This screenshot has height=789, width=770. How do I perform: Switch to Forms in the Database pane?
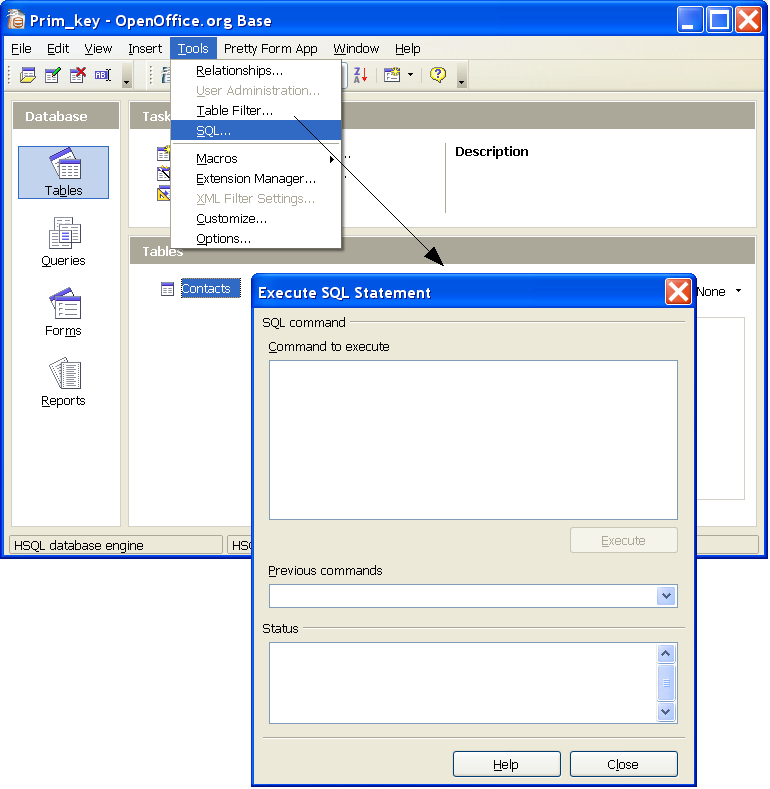click(63, 312)
